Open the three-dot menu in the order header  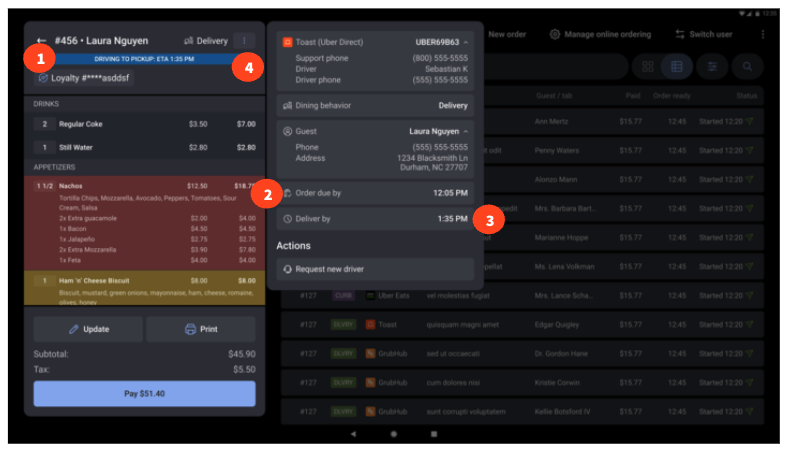(246, 41)
